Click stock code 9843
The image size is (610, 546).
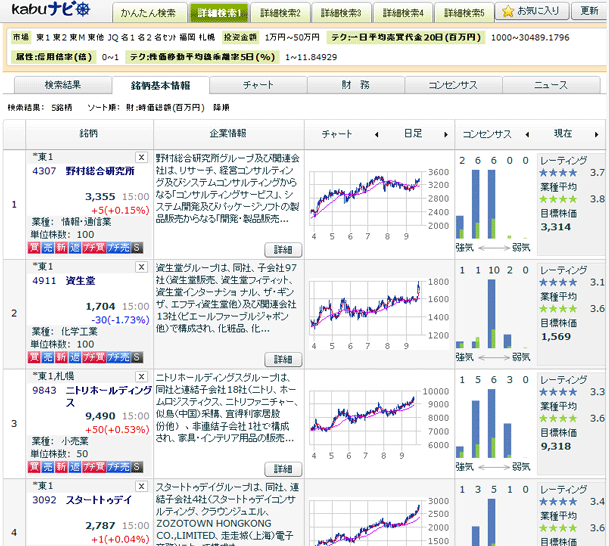(x=44, y=390)
